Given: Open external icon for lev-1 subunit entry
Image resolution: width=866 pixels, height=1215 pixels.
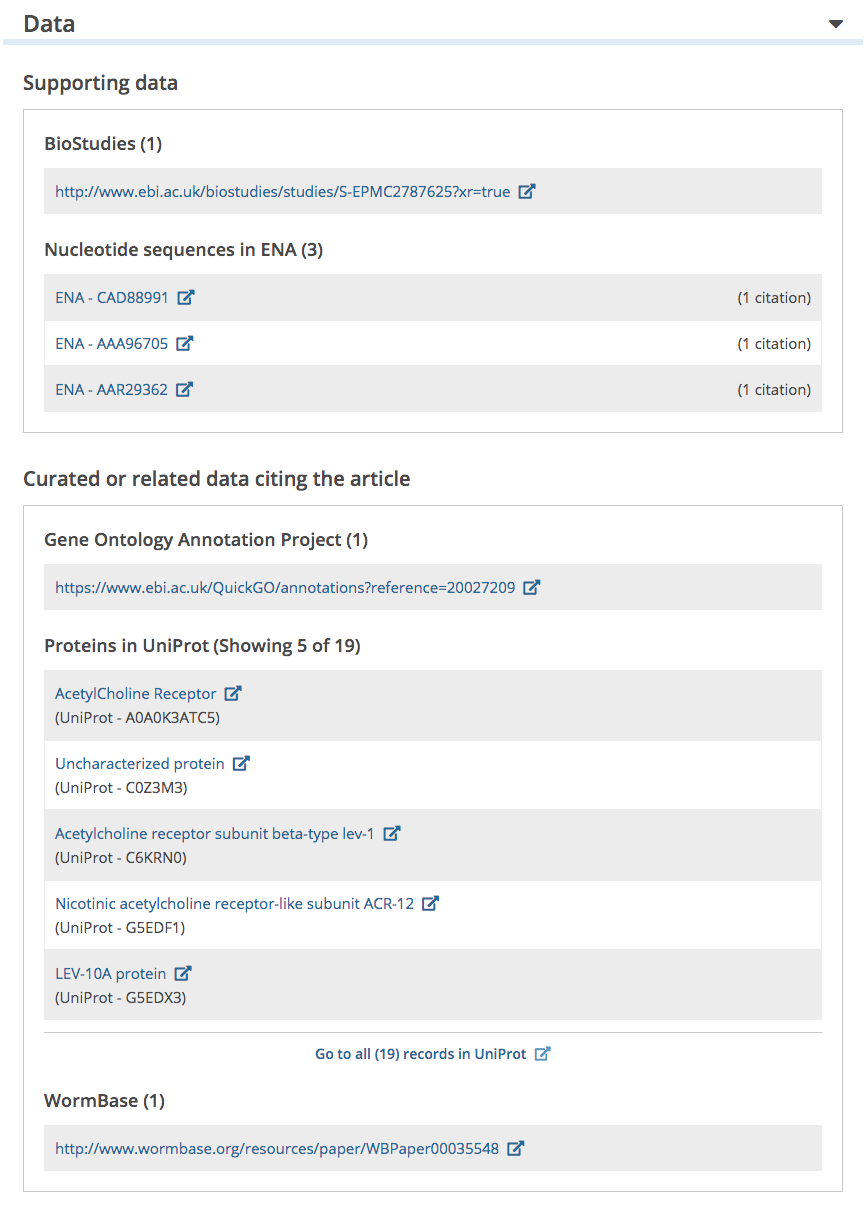Looking at the screenshot, I should coord(392,832).
